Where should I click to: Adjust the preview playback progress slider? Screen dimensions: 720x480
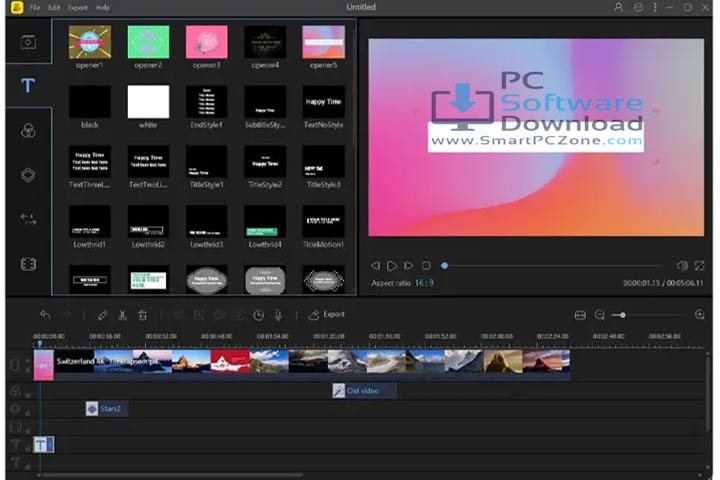pos(553,265)
